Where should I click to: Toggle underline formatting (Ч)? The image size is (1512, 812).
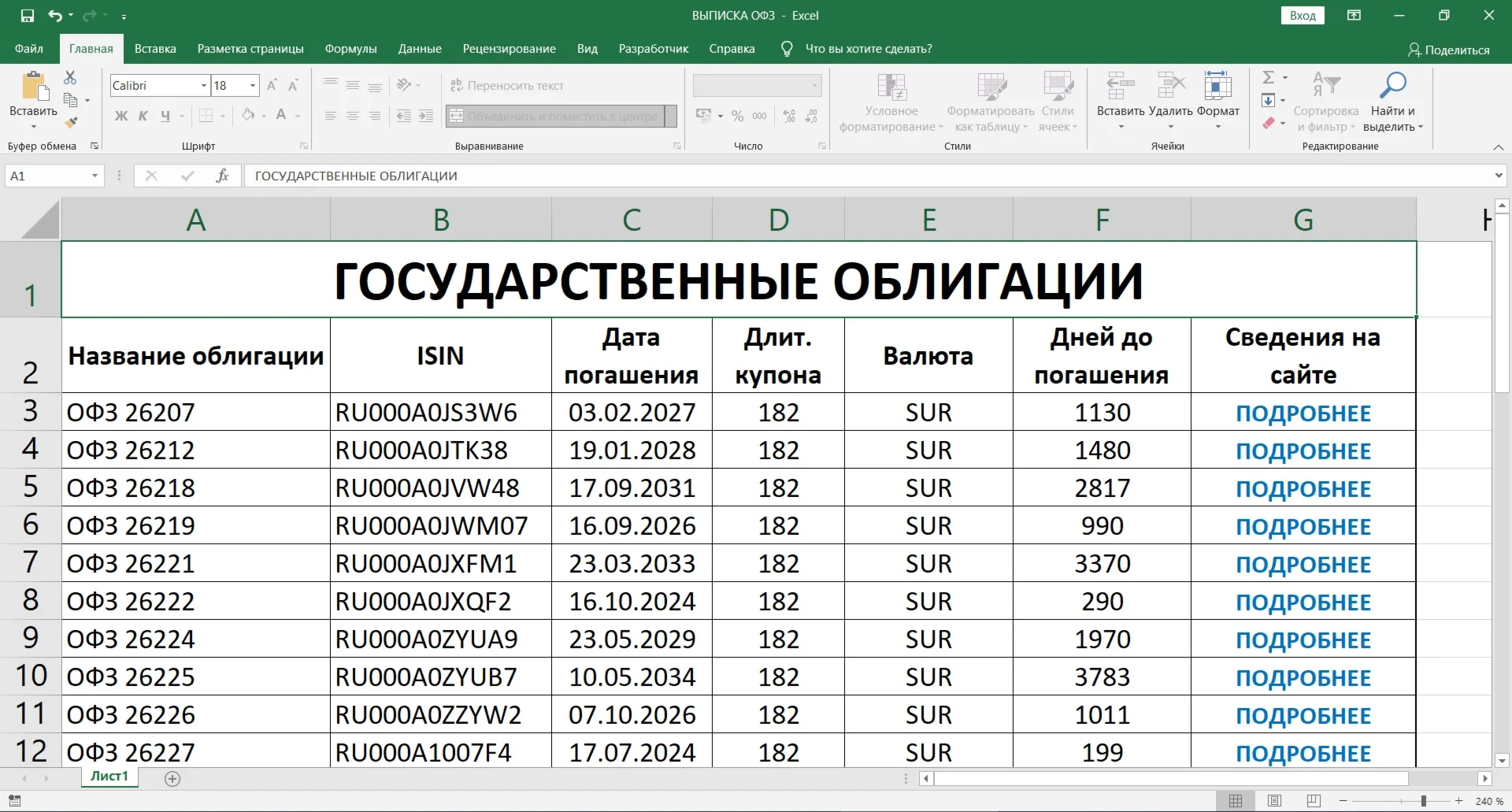(x=165, y=116)
